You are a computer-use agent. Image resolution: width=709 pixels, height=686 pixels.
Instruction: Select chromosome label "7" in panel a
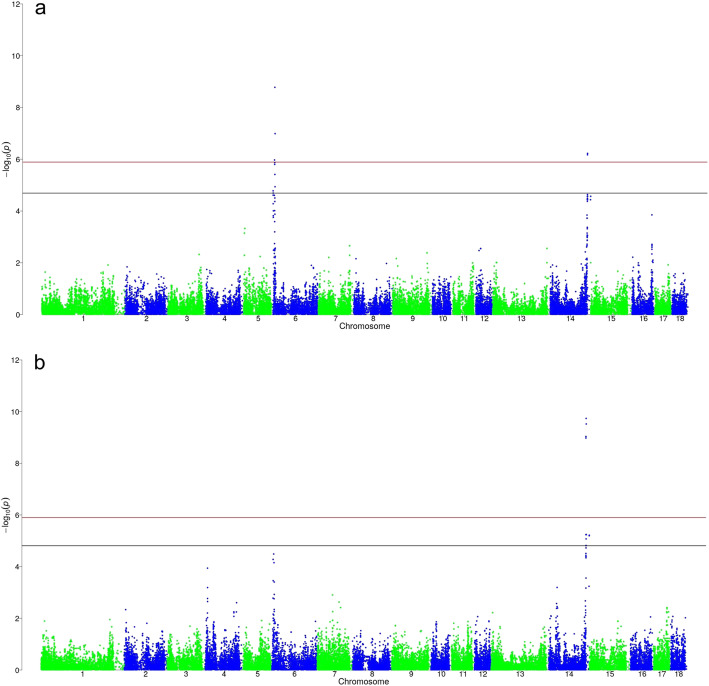click(336, 319)
